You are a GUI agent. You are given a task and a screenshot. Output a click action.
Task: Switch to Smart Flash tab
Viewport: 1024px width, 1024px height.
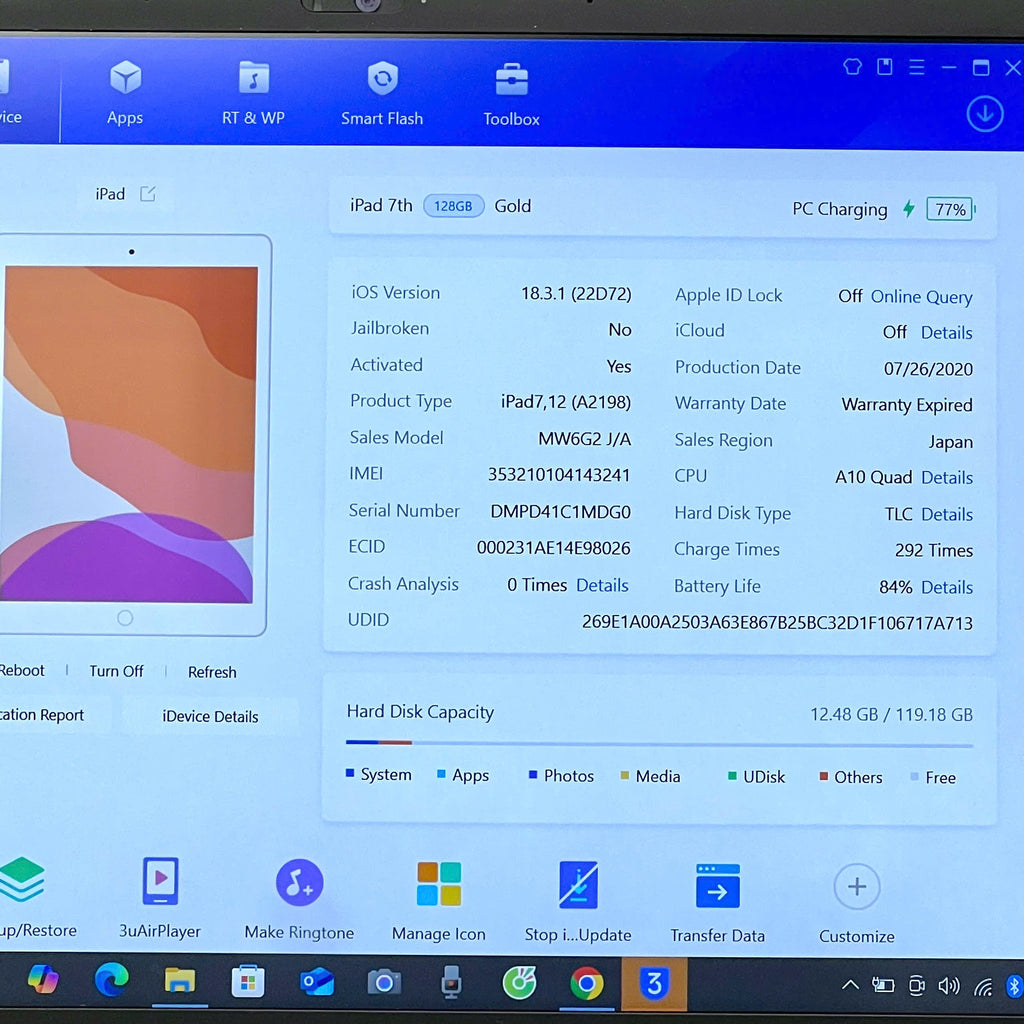382,92
